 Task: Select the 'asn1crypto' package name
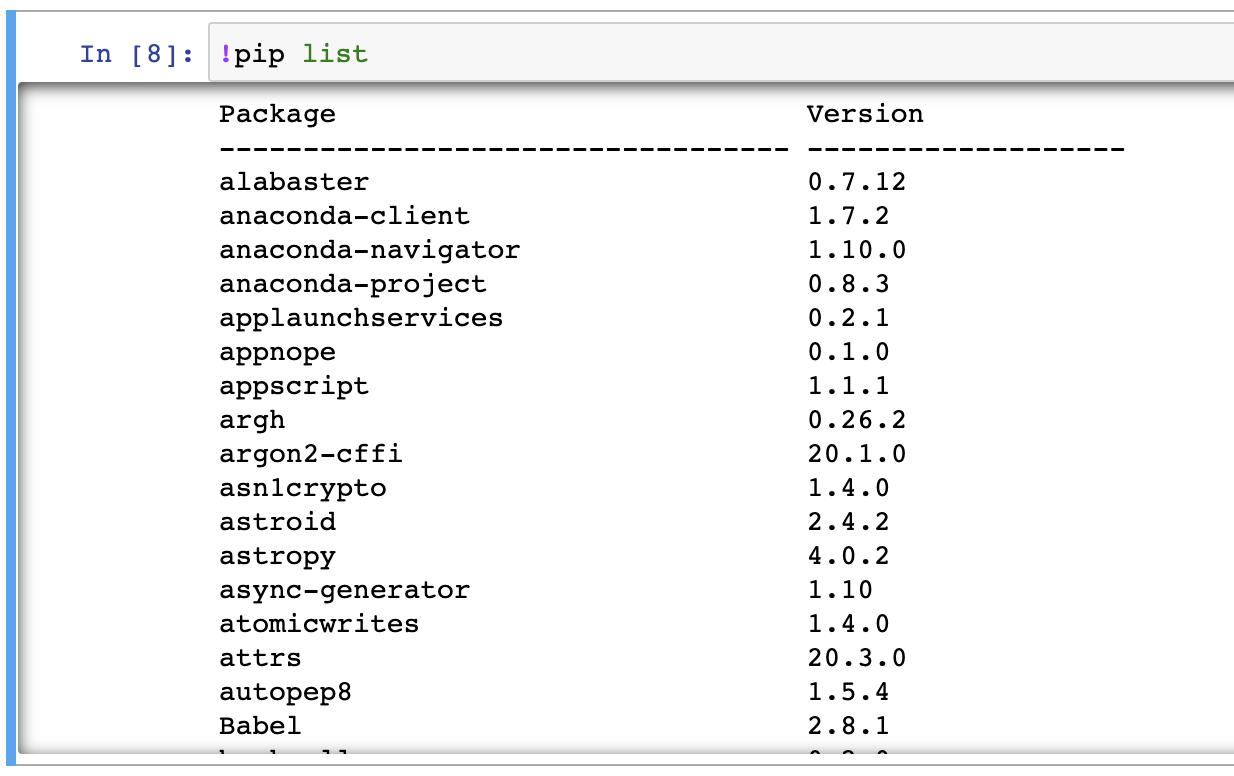click(303, 488)
